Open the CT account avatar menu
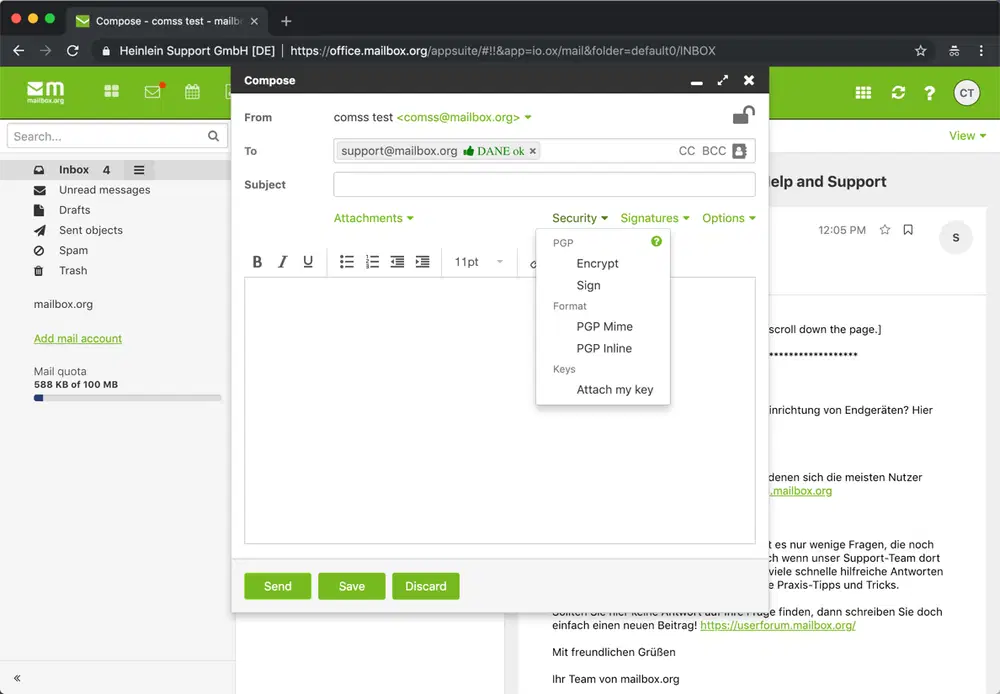The image size is (1000, 694). coord(966,93)
